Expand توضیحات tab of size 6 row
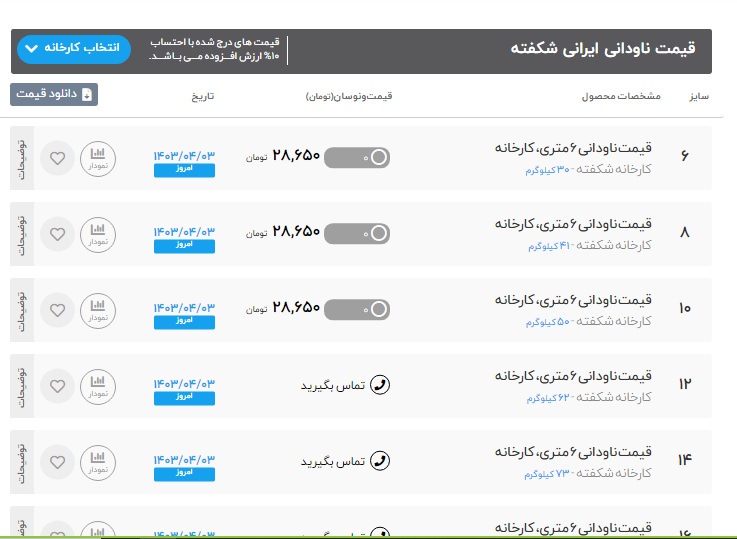737x539 pixels. (23, 158)
